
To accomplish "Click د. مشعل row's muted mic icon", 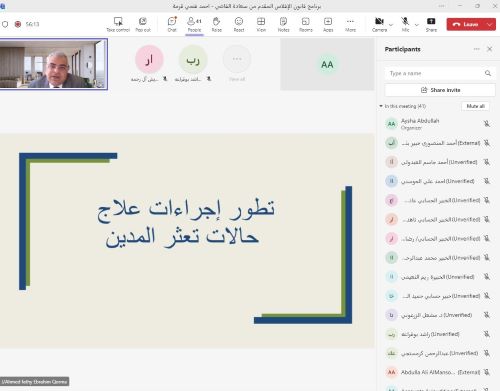I will [487, 315].
